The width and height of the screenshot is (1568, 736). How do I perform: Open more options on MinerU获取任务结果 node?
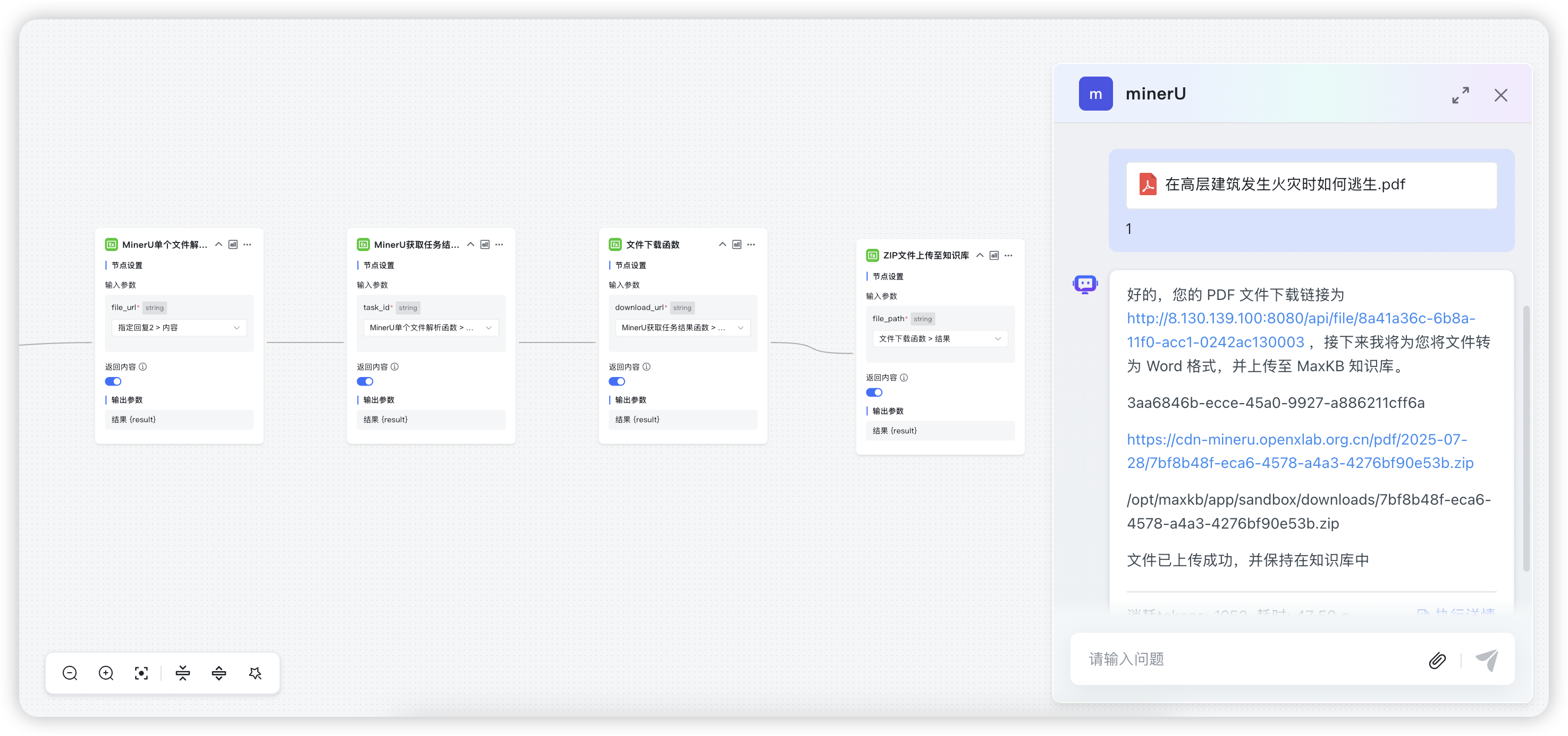500,244
